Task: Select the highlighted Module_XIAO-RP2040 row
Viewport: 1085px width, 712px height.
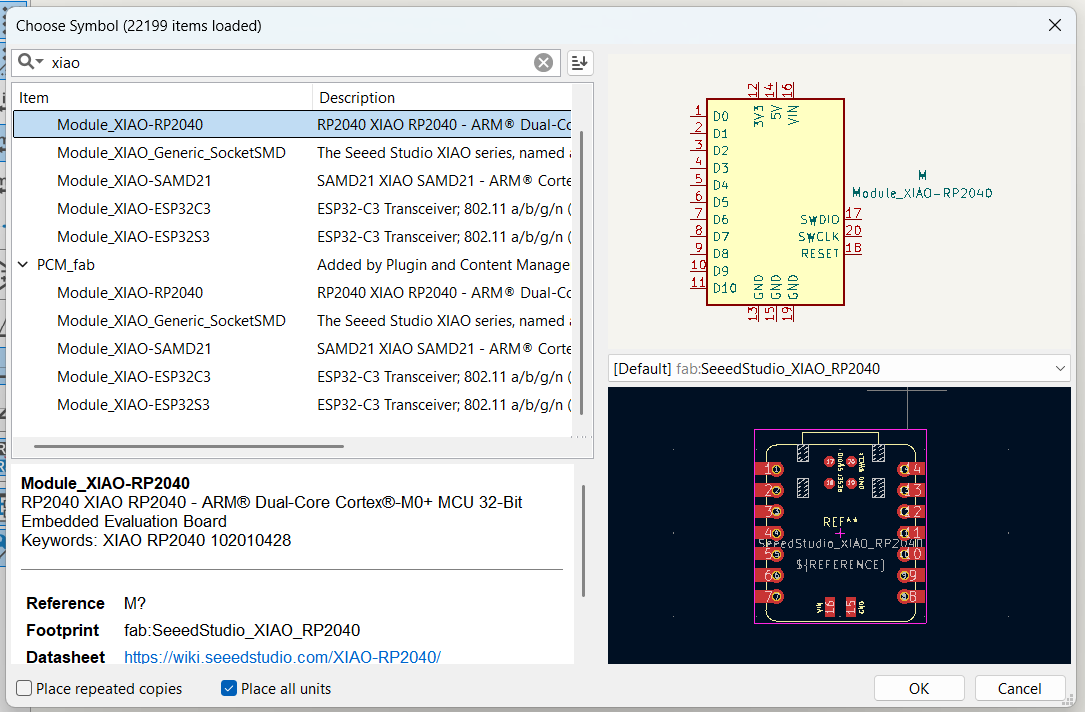Action: pos(293,125)
